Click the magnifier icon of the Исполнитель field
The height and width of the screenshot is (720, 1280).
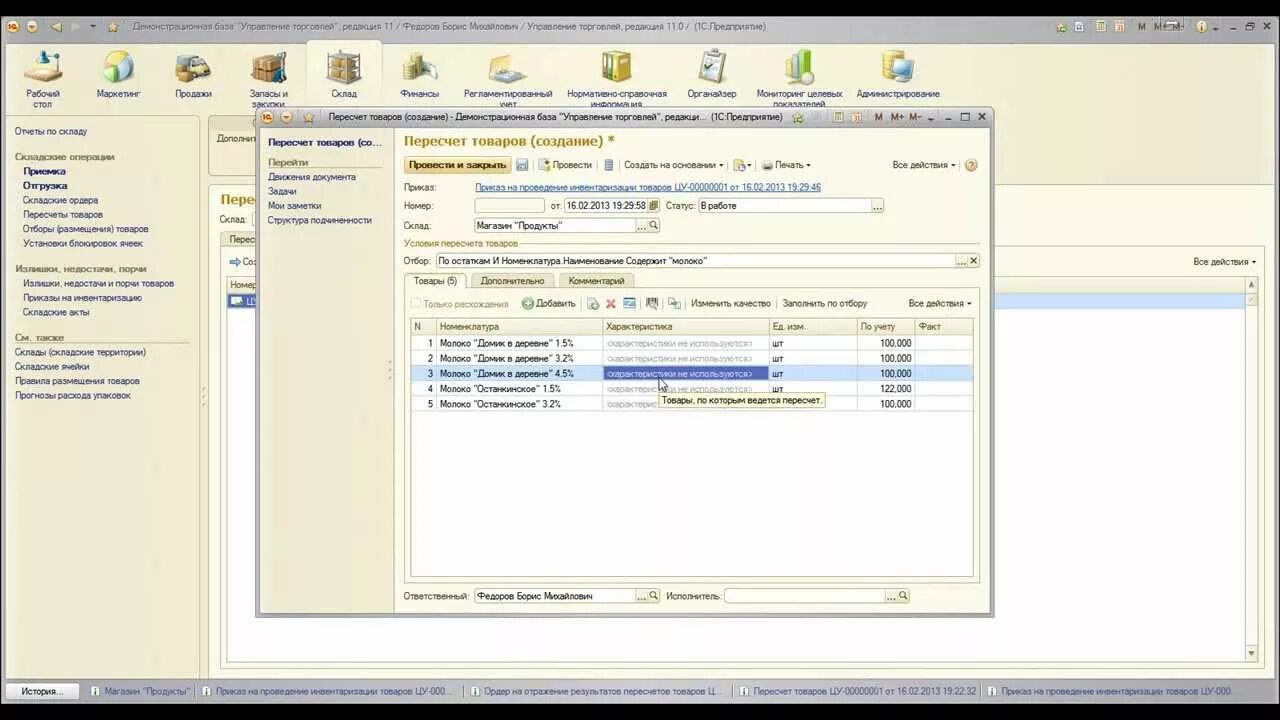(903, 596)
